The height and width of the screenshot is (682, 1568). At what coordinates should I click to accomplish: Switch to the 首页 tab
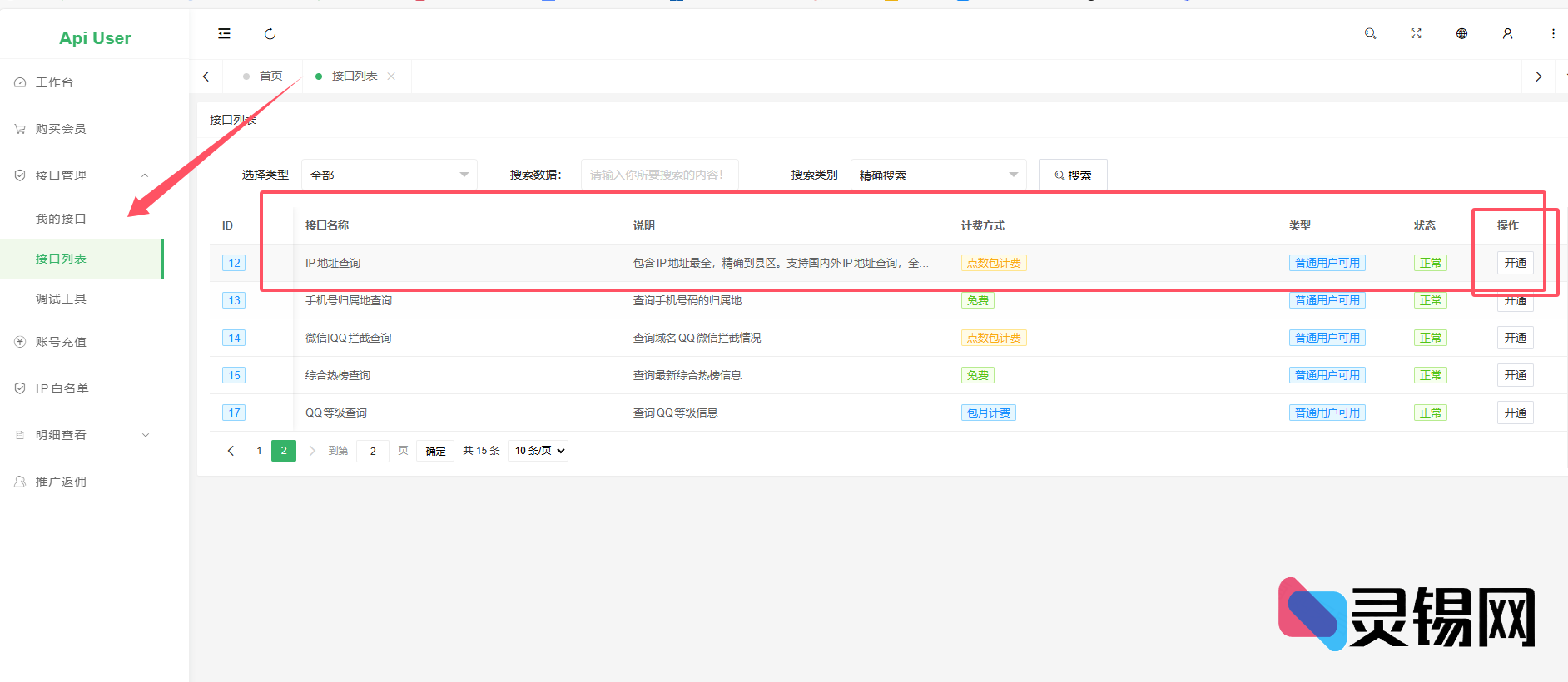click(270, 77)
